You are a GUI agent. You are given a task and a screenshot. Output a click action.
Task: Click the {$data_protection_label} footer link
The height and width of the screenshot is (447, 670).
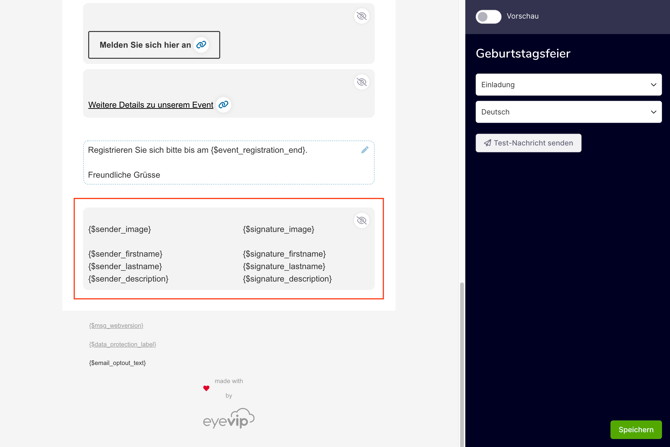tap(122, 344)
